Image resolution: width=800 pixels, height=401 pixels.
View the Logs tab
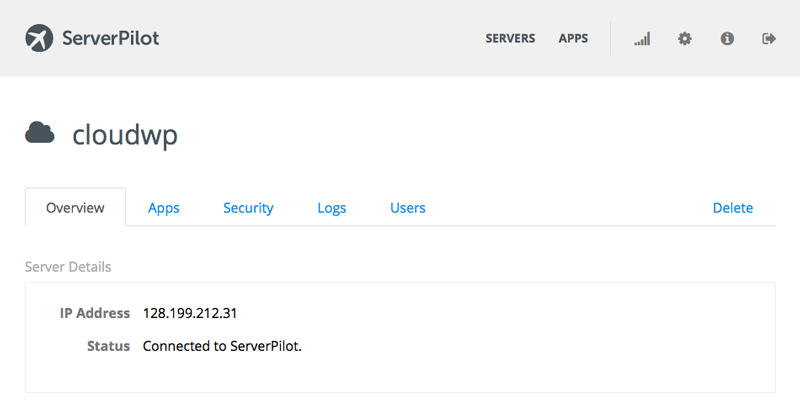pyautogui.click(x=332, y=208)
